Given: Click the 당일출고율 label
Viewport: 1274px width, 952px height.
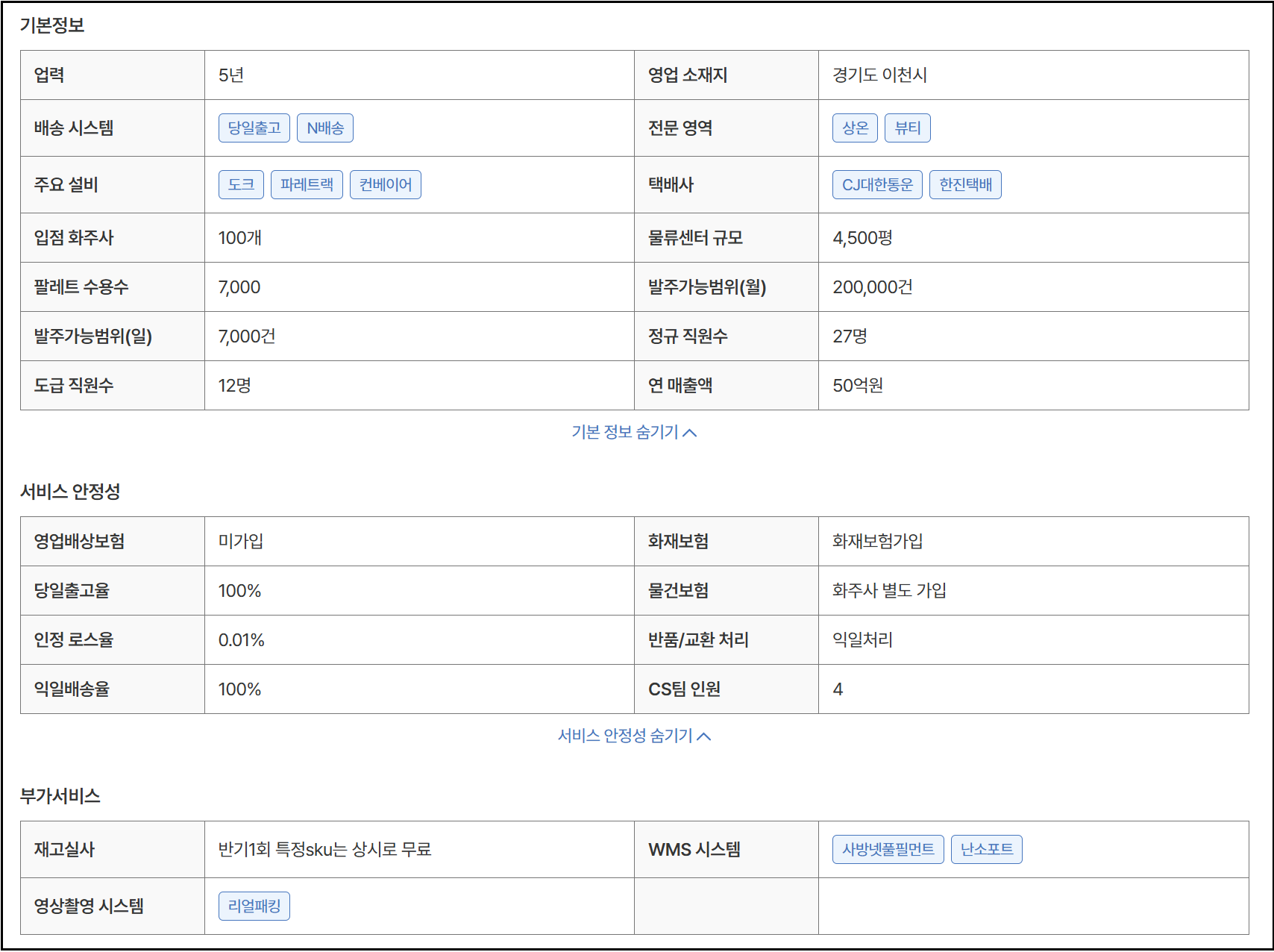Looking at the screenshot, I should tap(72, 591).
